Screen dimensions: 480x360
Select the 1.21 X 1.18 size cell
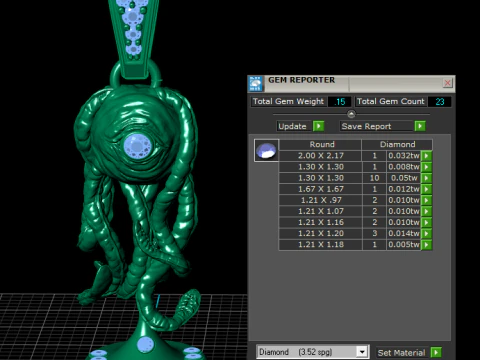[320, 245]
